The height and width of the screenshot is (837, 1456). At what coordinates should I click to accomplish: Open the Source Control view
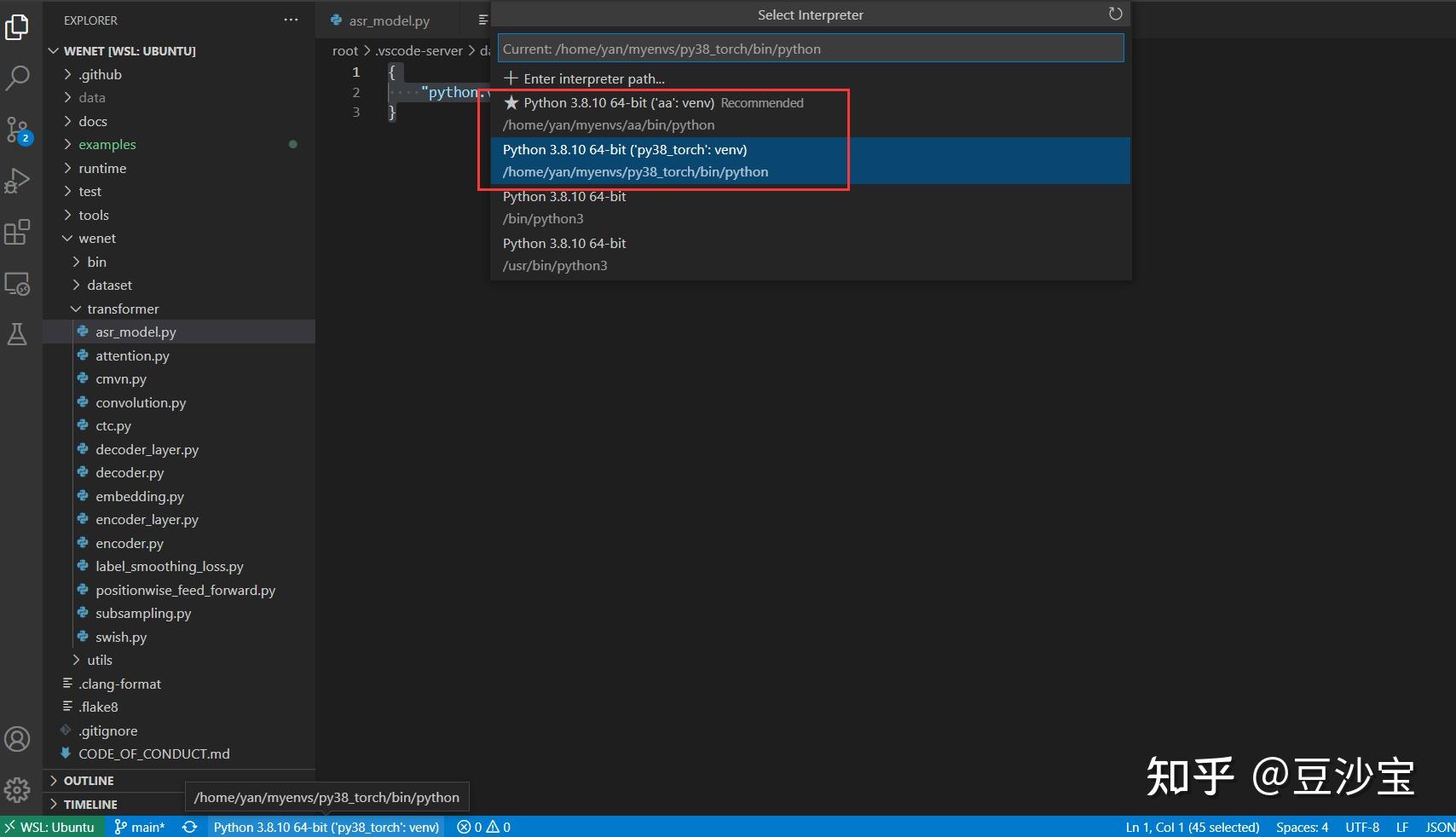coord(18,130)
